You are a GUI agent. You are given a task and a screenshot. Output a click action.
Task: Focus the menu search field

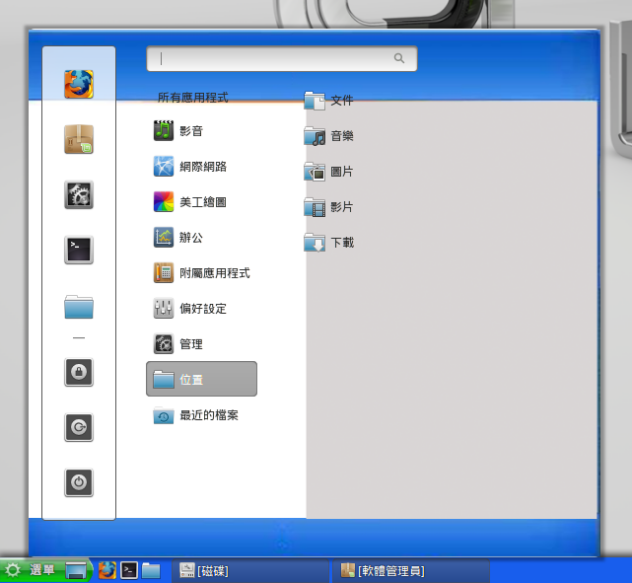click(x=282, y=59)
